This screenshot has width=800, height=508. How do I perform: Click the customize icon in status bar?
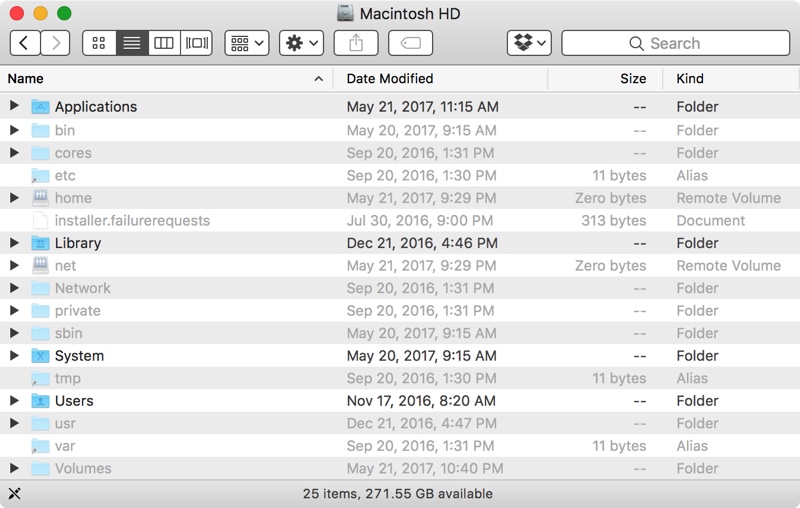tap(14, 493)
